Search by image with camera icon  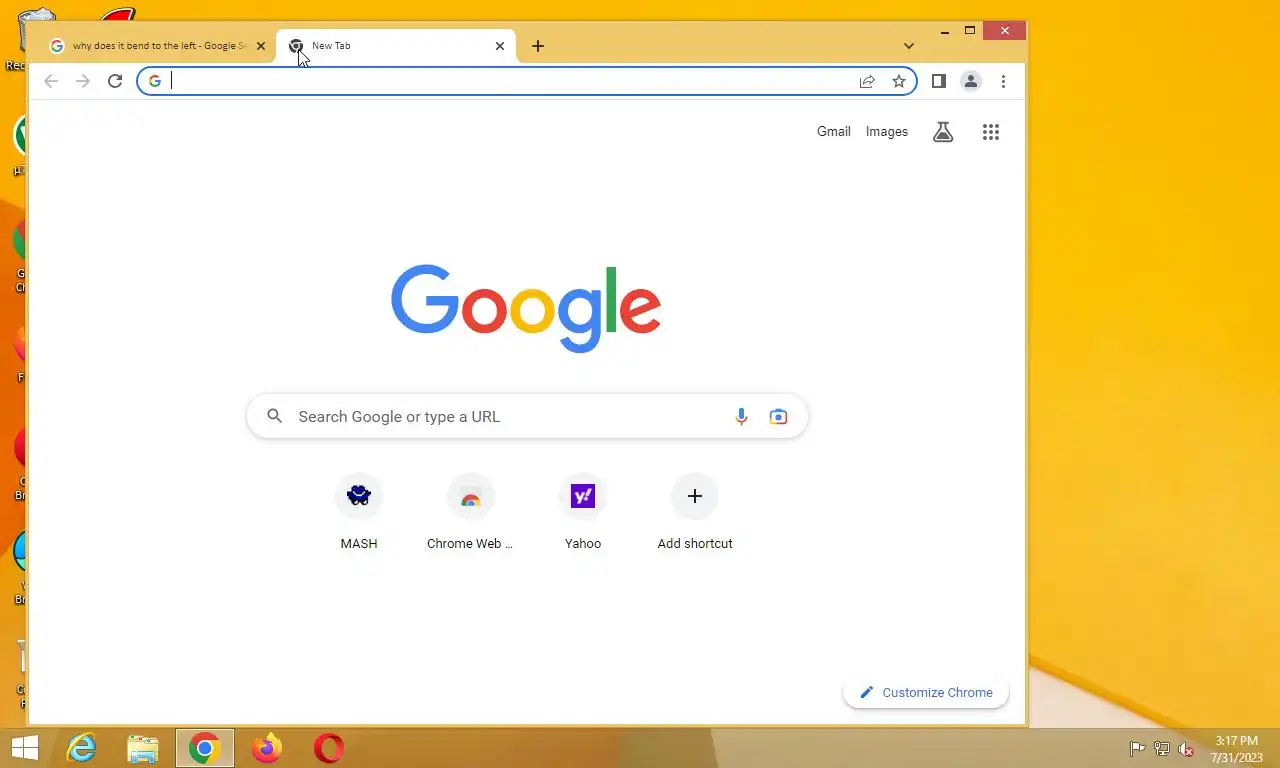(778, 417)
